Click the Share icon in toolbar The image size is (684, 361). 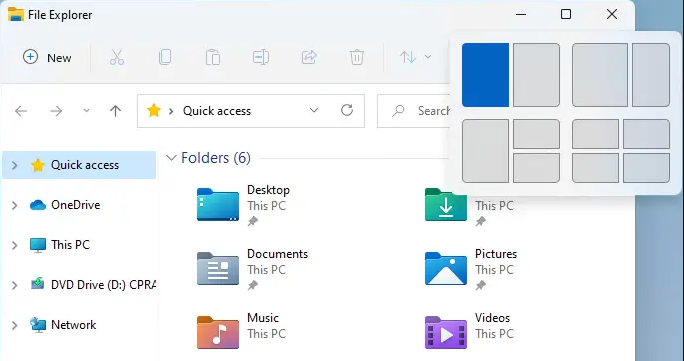tap(309, 57)
